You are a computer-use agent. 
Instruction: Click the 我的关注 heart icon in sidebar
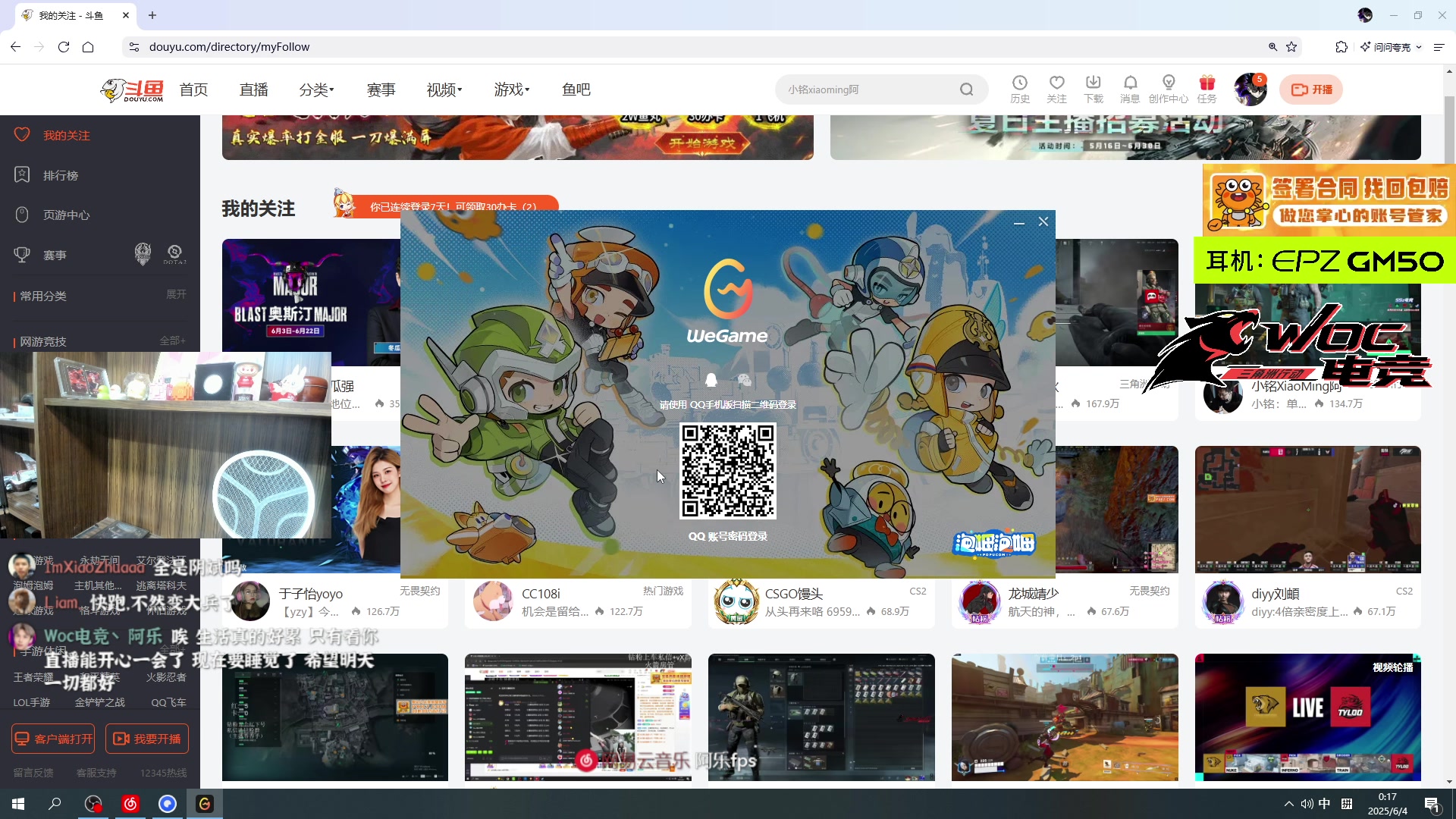22,134
